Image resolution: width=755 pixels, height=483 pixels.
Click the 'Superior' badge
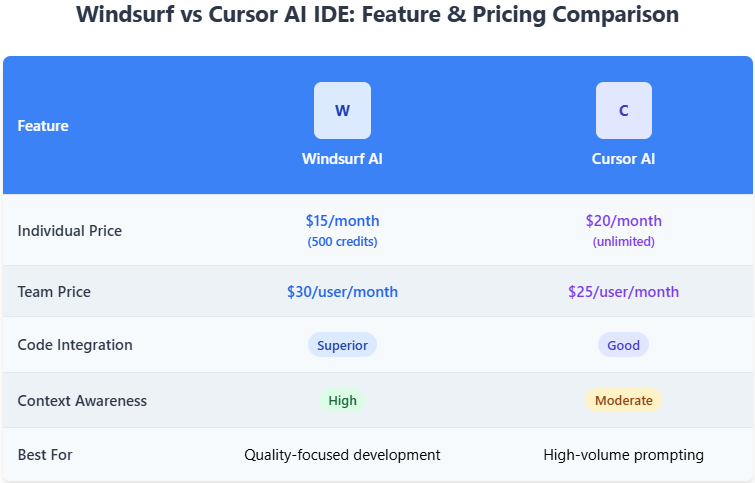coord(342,345)
